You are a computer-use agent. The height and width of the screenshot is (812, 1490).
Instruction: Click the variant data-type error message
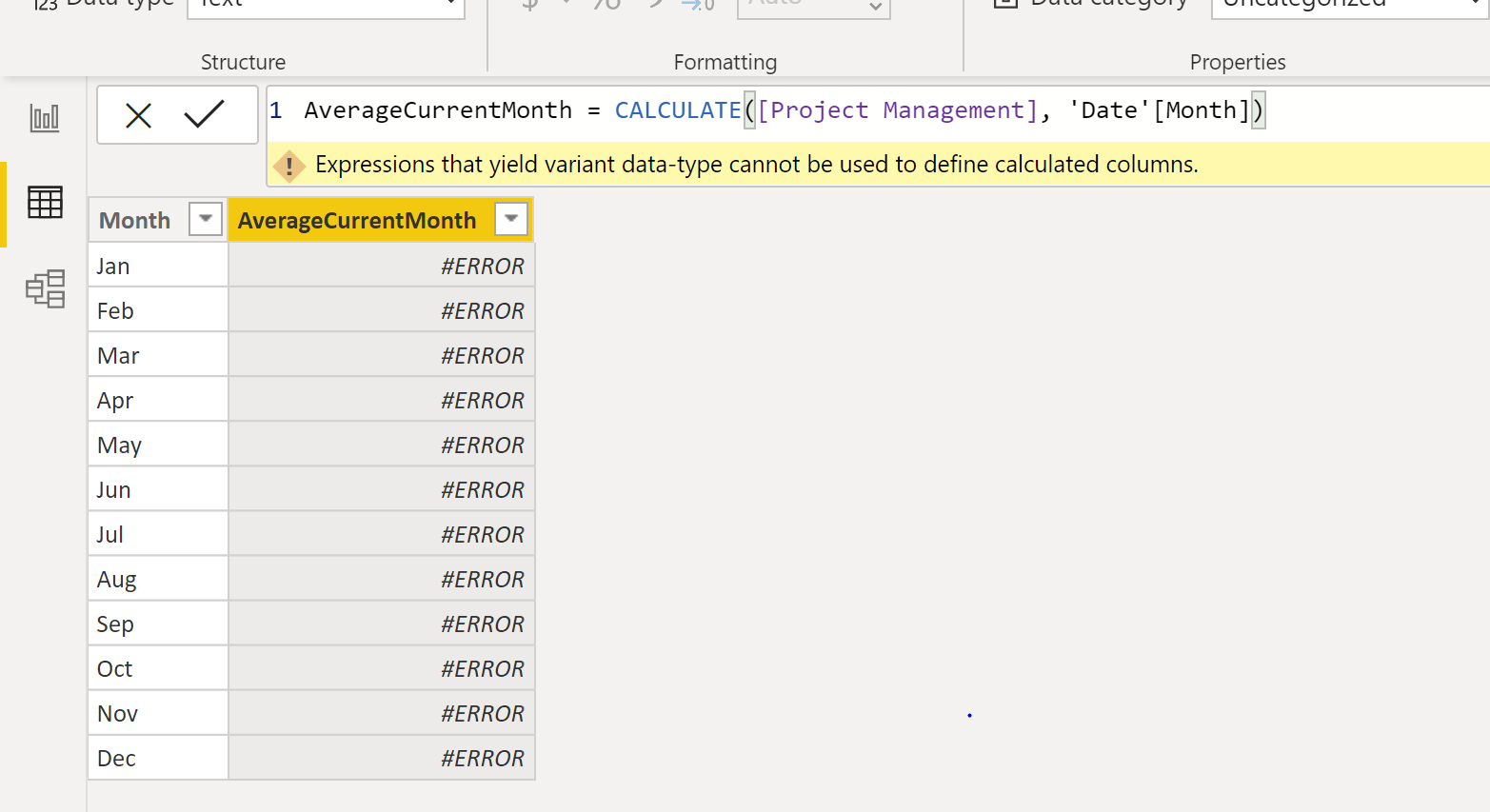pyautogui.click(x=757, y=165)
